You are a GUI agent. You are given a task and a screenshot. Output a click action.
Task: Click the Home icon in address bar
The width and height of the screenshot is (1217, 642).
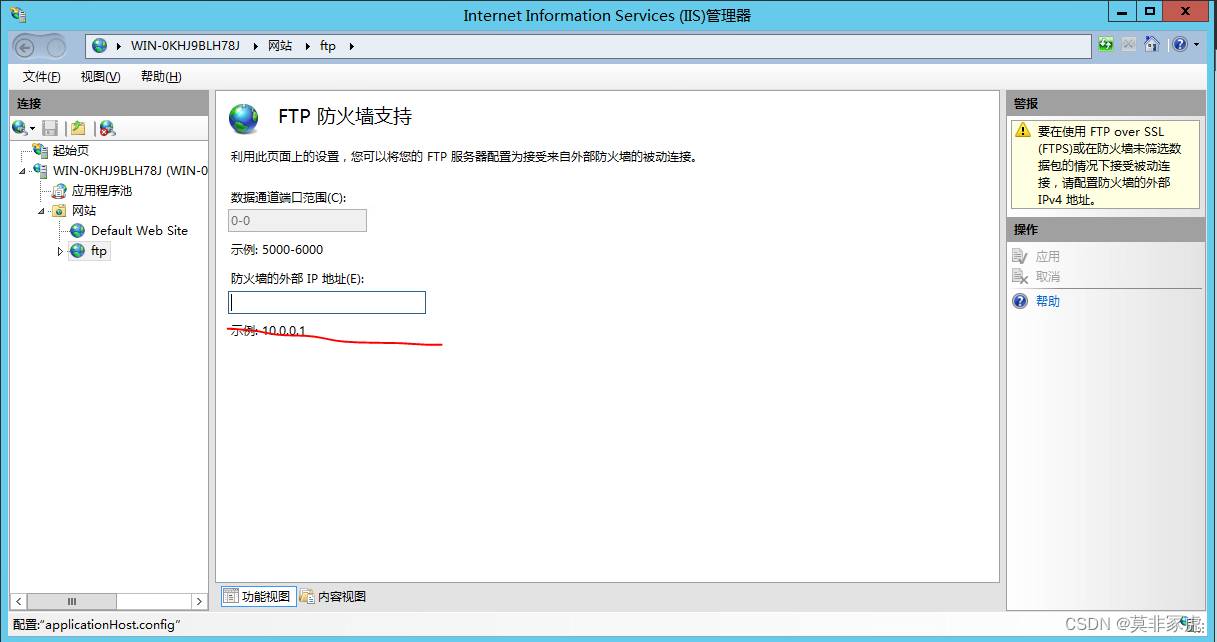pos(1151,45)
